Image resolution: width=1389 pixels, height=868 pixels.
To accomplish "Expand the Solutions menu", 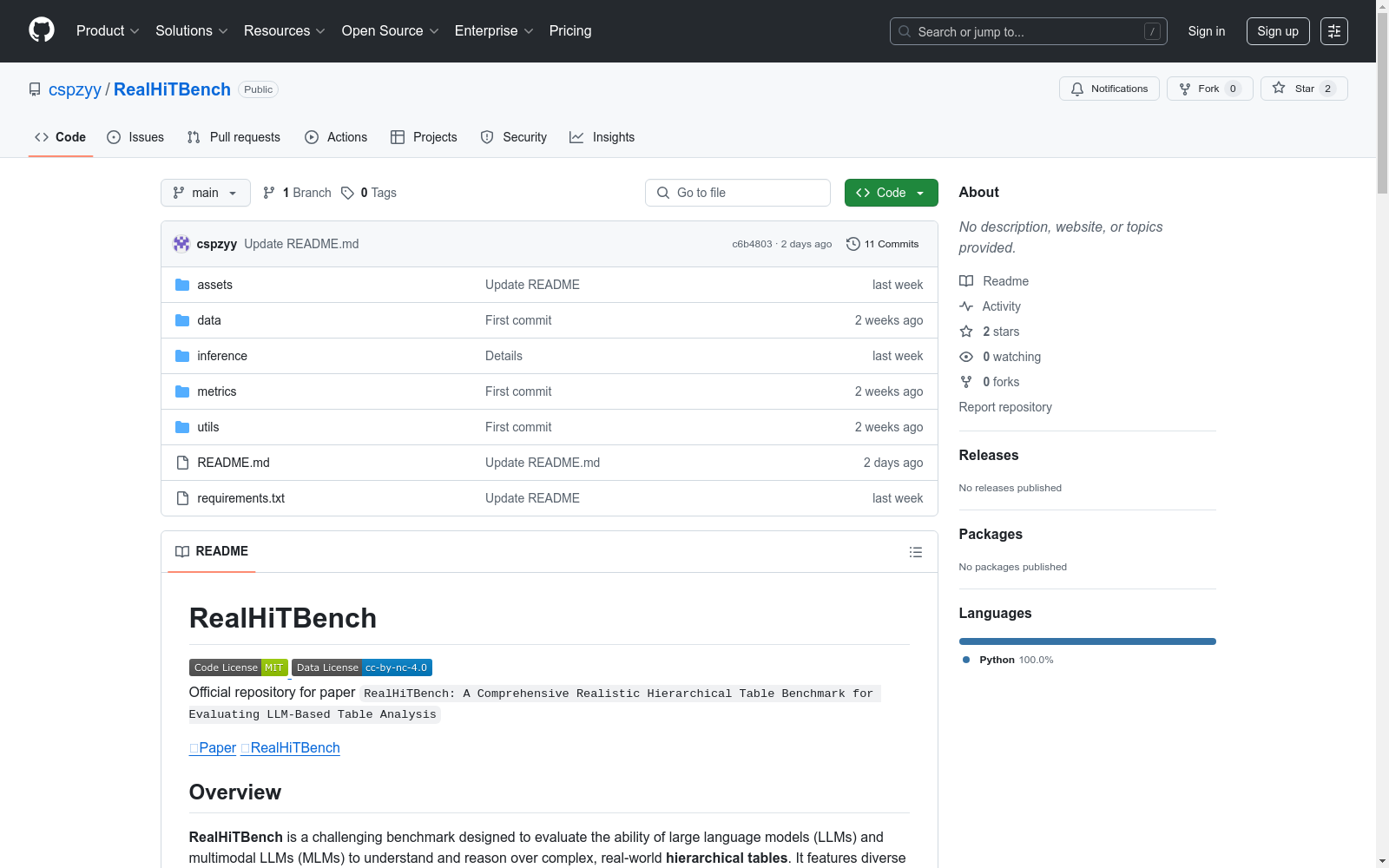I will [x=192, y=30].
